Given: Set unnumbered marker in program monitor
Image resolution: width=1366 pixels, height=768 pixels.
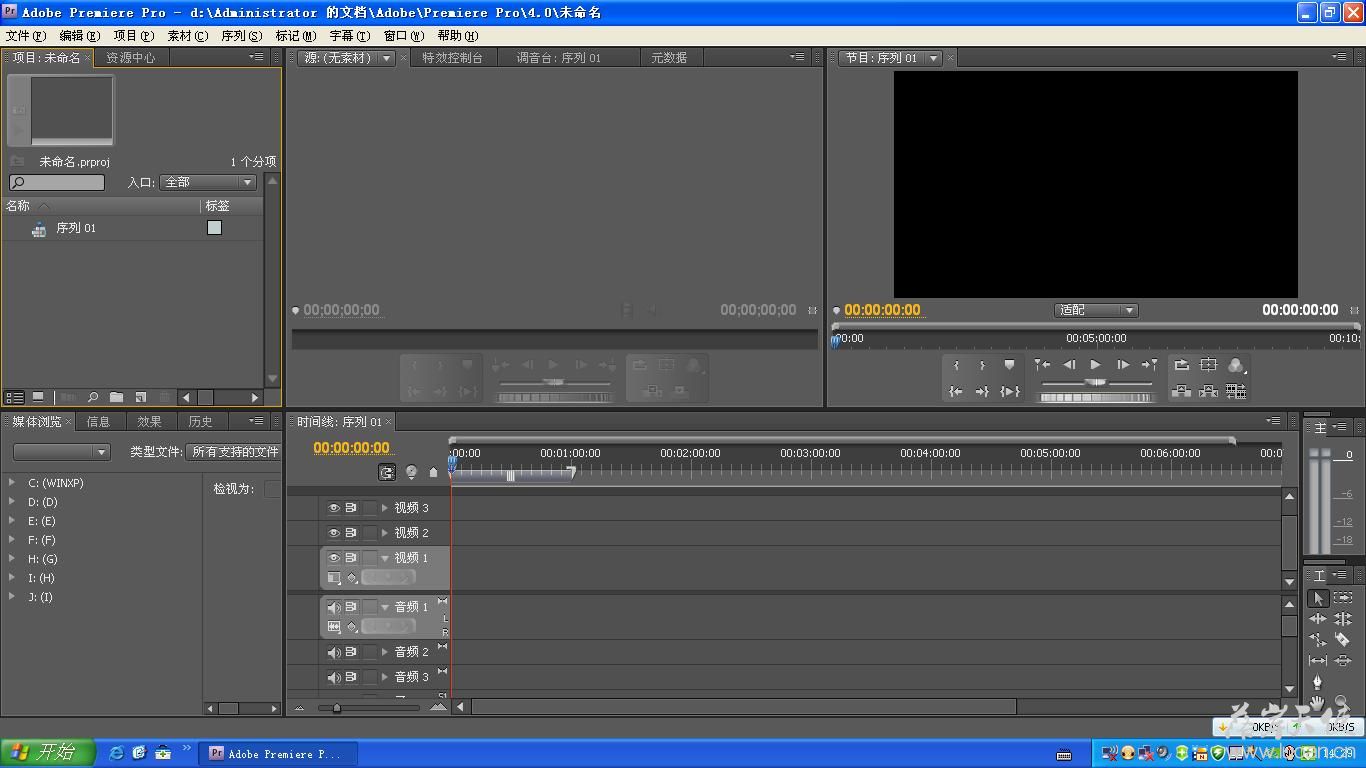Looking at the screenshot, I should 1009,365.
